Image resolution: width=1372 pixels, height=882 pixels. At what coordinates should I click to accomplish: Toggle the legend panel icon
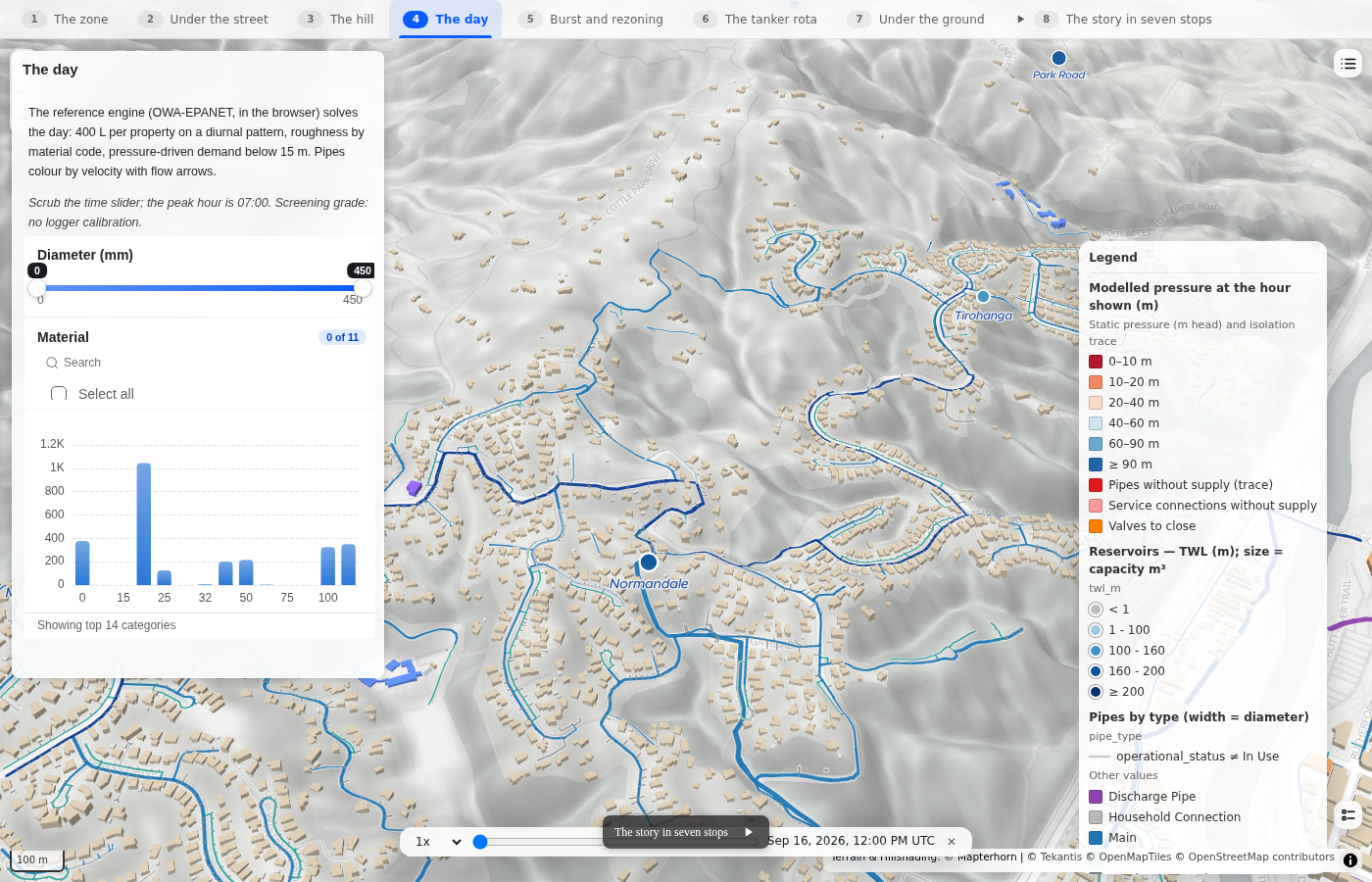pos(1348,814)
